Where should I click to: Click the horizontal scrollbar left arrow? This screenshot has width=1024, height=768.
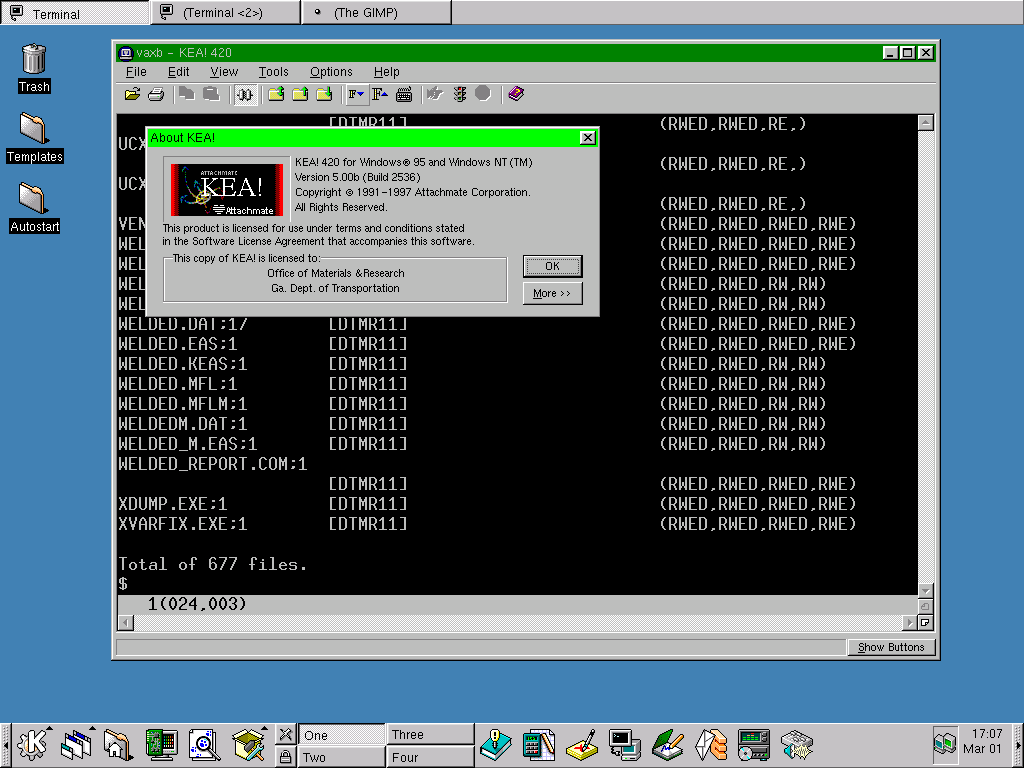(x=125, y=623)
